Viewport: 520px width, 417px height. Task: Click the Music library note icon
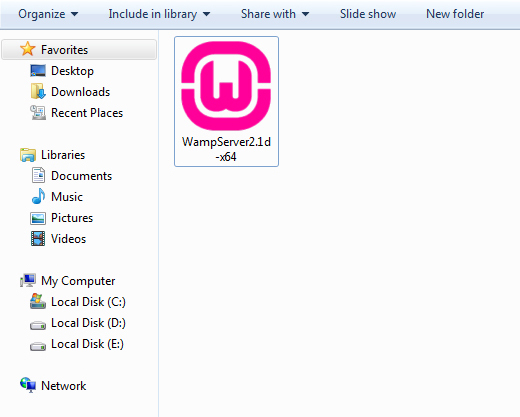[38, 196]
